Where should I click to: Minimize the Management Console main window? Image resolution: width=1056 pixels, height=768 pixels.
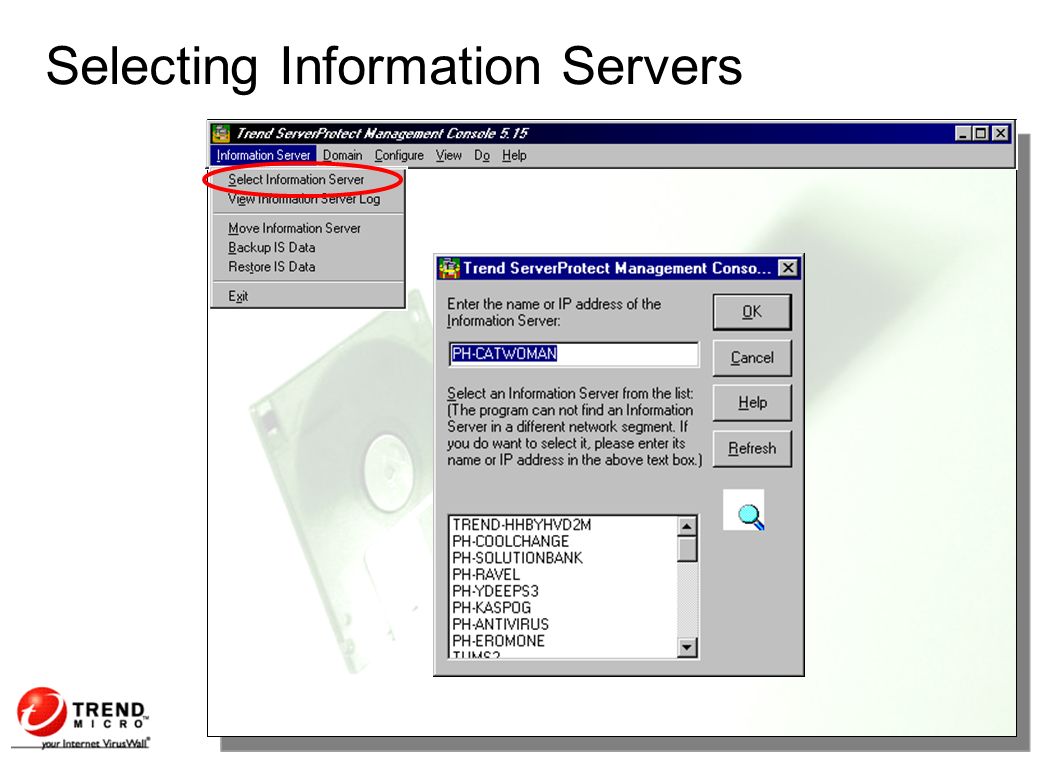[964, 133]
